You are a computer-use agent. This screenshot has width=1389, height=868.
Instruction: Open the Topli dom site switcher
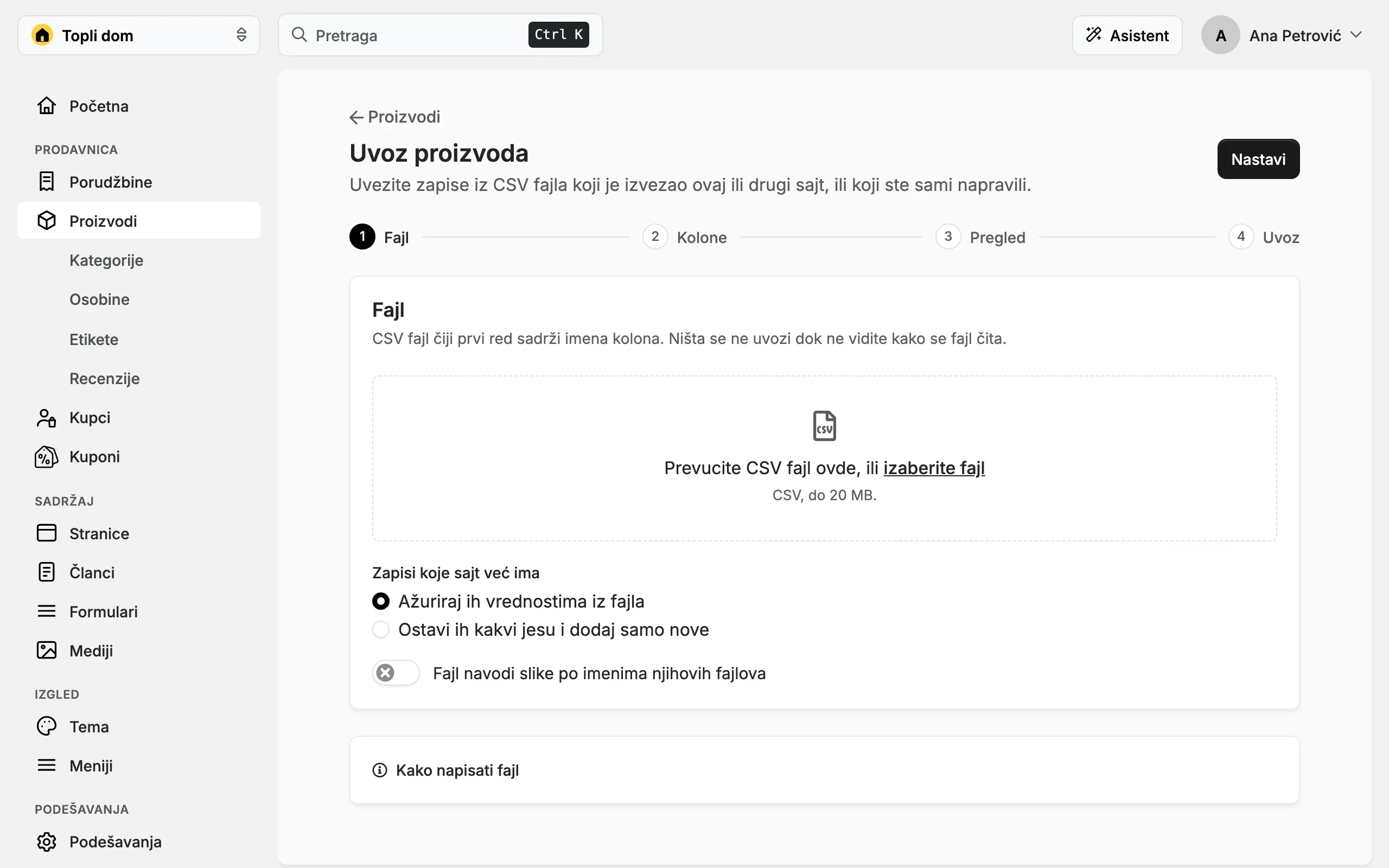139,35
